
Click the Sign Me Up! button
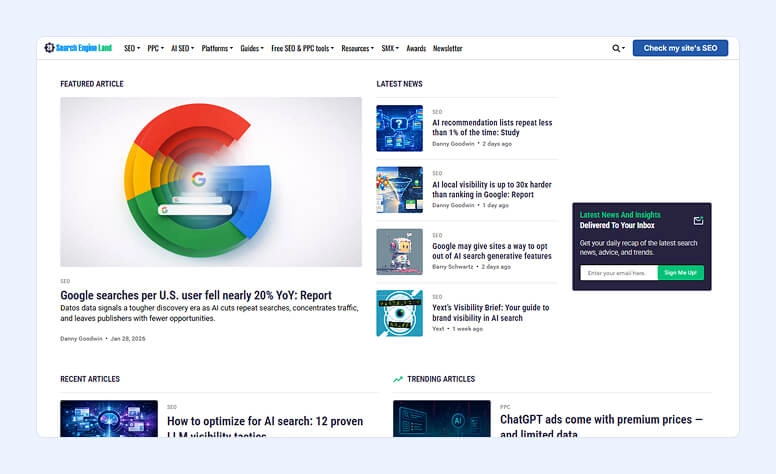tap(680, 273)
